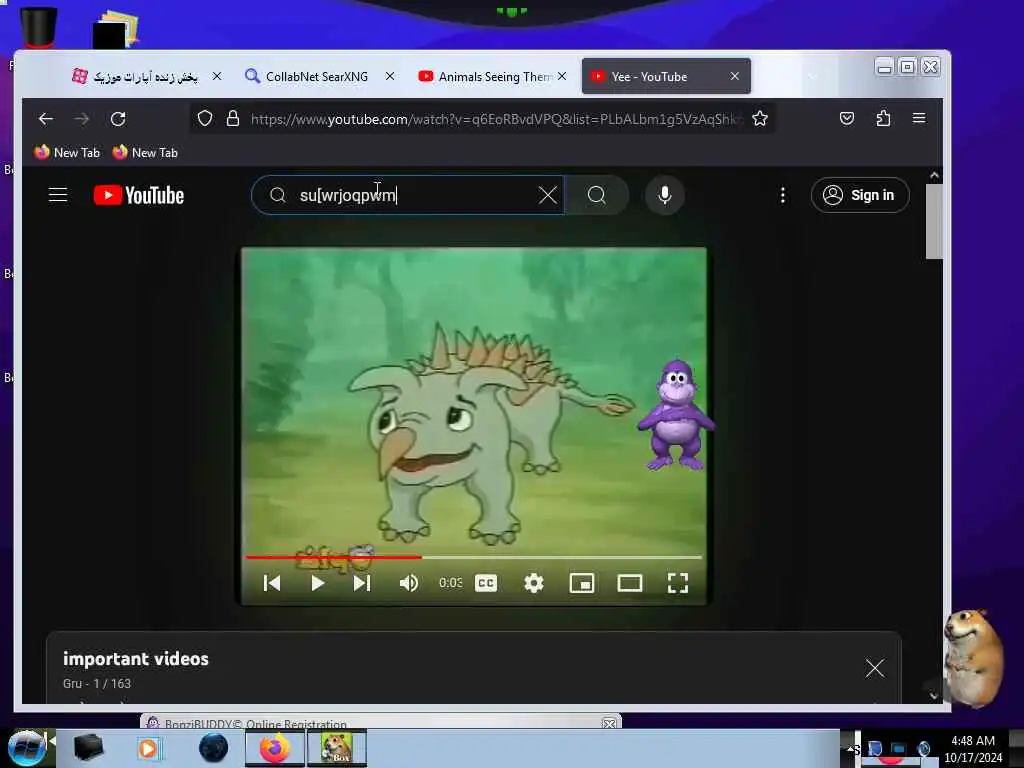Toggle closed captions CC button
The image size is (1024, 768).
(486, 583)
